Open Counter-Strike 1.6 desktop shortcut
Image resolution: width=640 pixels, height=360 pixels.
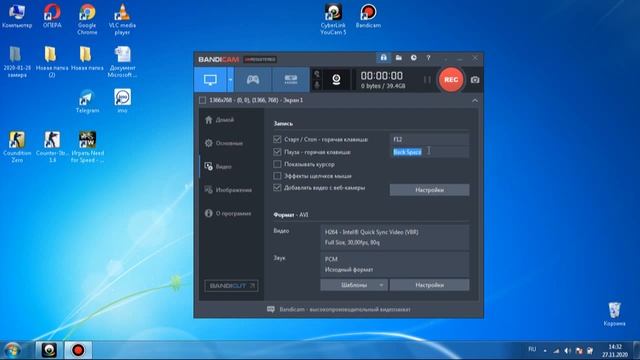(x=52, y=147)
